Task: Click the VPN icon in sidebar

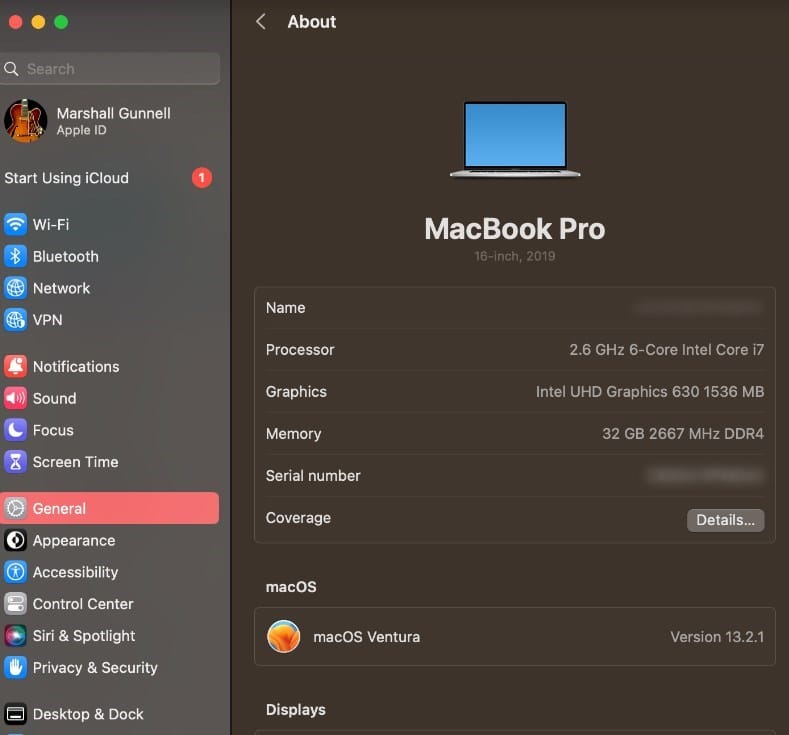Action: [x=16, y=319]
